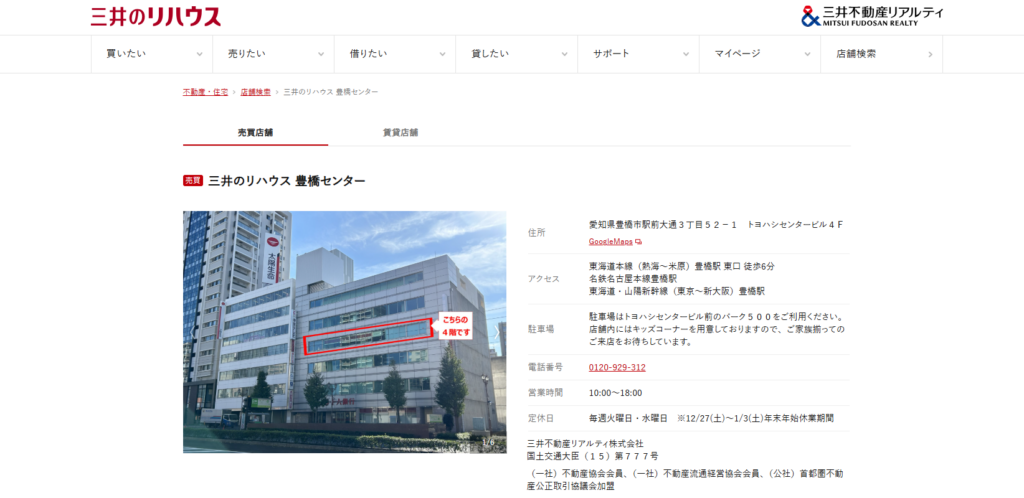Follow the 店舗検索 breadcrumb link

tap(255, 92)
